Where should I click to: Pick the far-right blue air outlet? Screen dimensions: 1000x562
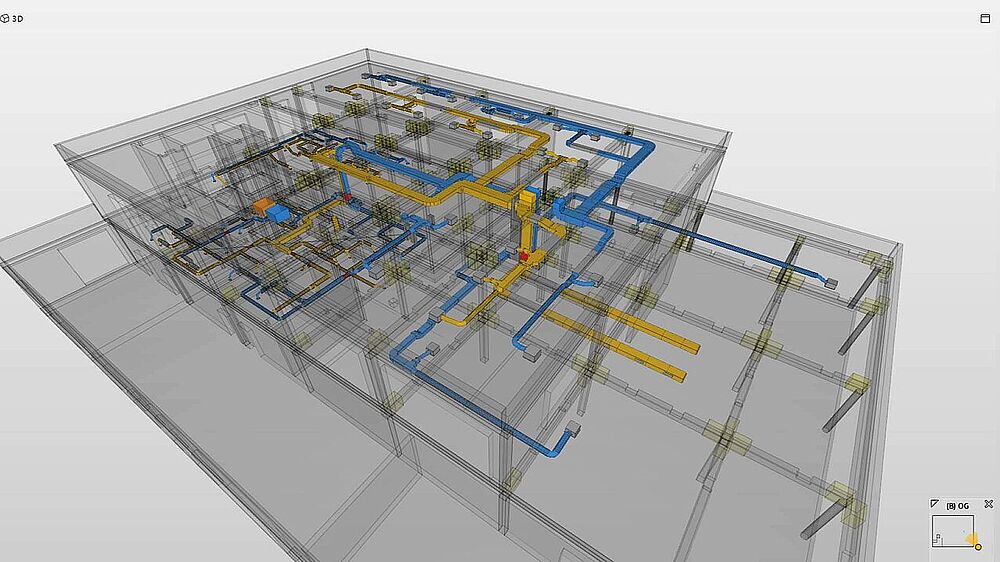(830, 283)
